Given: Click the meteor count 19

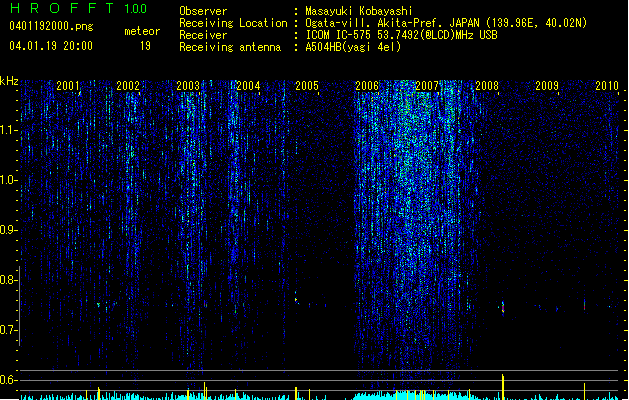Looking at the screenshot, I should pyautogui.click(x=145, y=46).
